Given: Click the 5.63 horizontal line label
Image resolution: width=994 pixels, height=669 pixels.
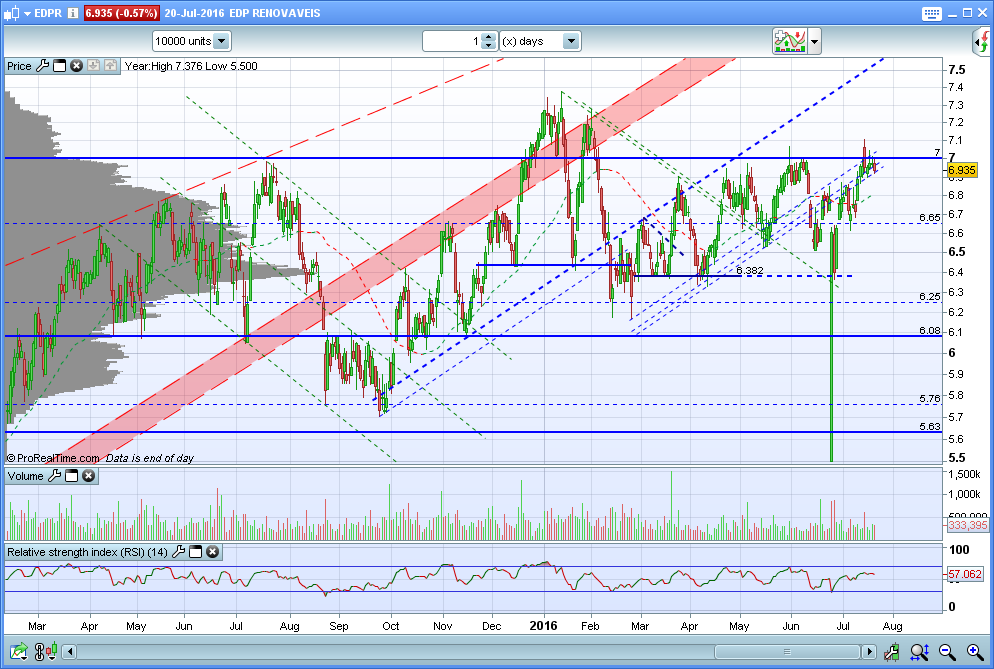Looking at the screenshot, I should coord(929,426).
